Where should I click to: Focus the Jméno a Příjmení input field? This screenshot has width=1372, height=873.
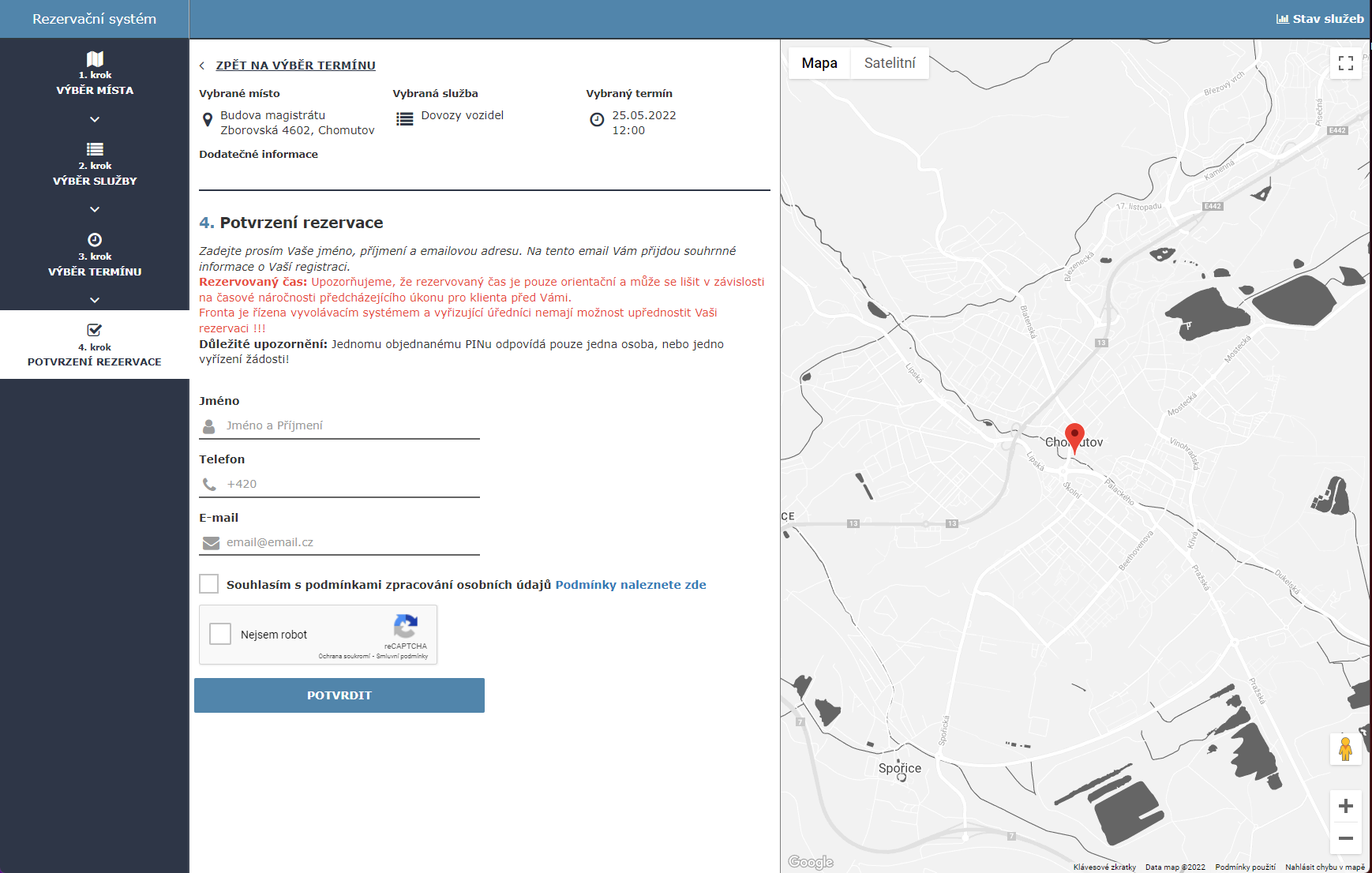pos(339,426)
